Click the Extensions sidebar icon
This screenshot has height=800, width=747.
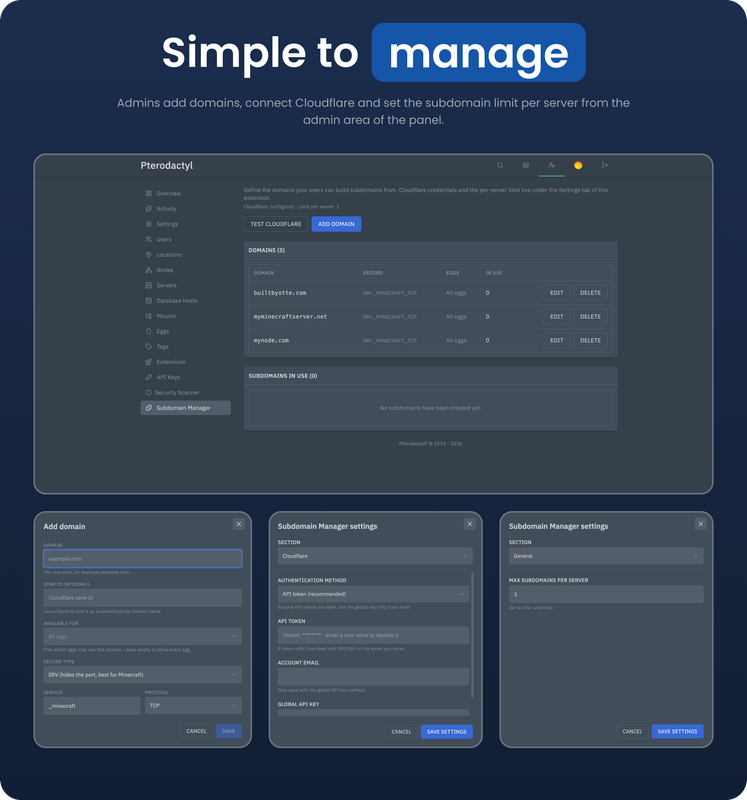(148, 362)
